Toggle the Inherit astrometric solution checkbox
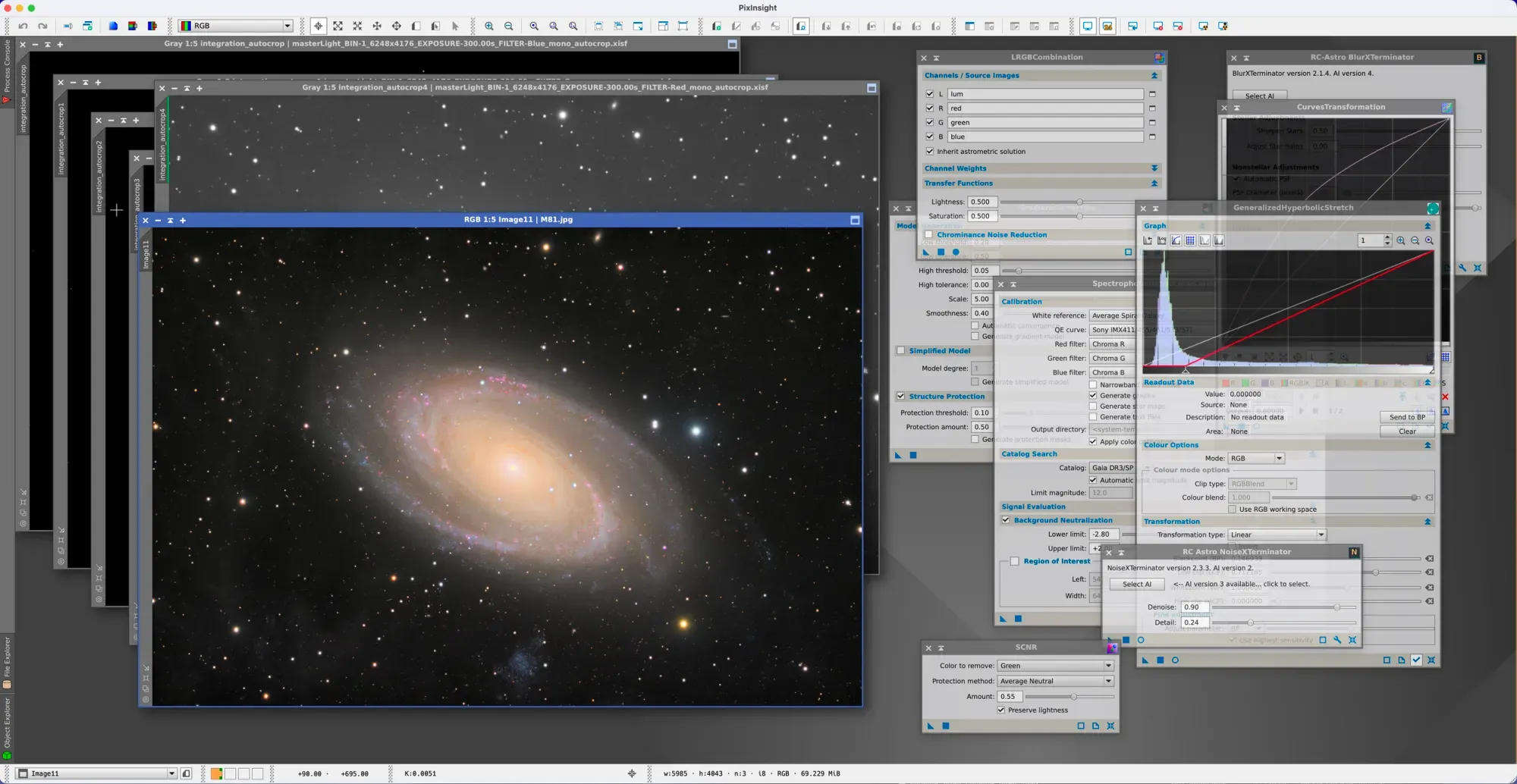This screenshot has height=784, width=1517. [x=930, y=151]
